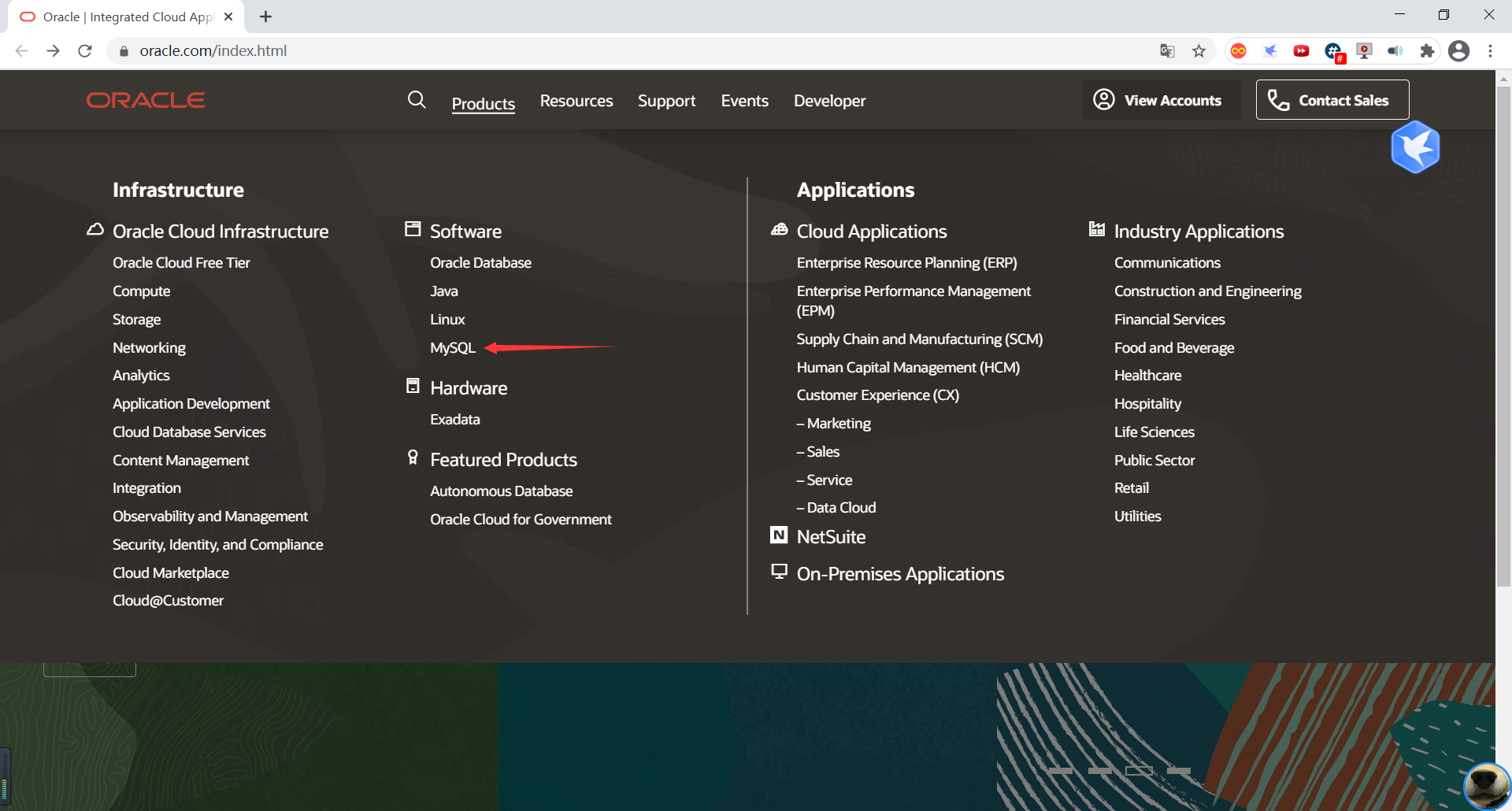Click the Software window icon
The height and width of the screenshot is (811, 1512).
click(413, 228)
